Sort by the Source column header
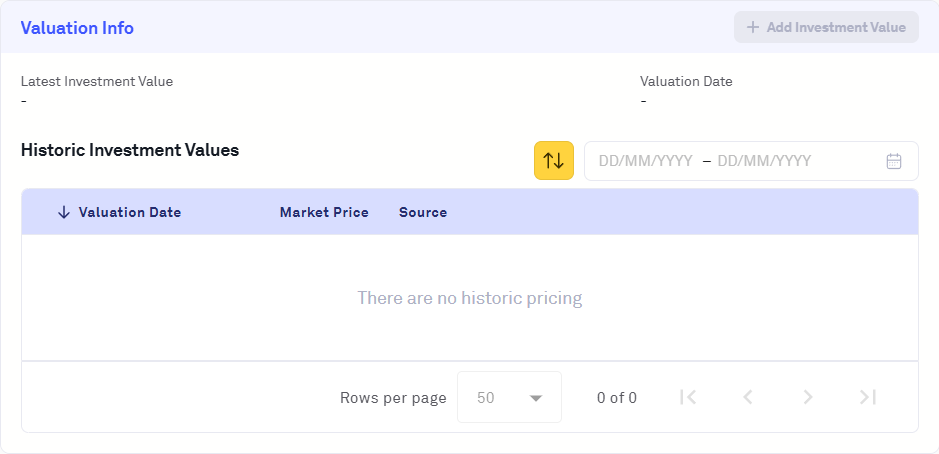Viewport: 939px width, 454px height. [x=423, y=212]
